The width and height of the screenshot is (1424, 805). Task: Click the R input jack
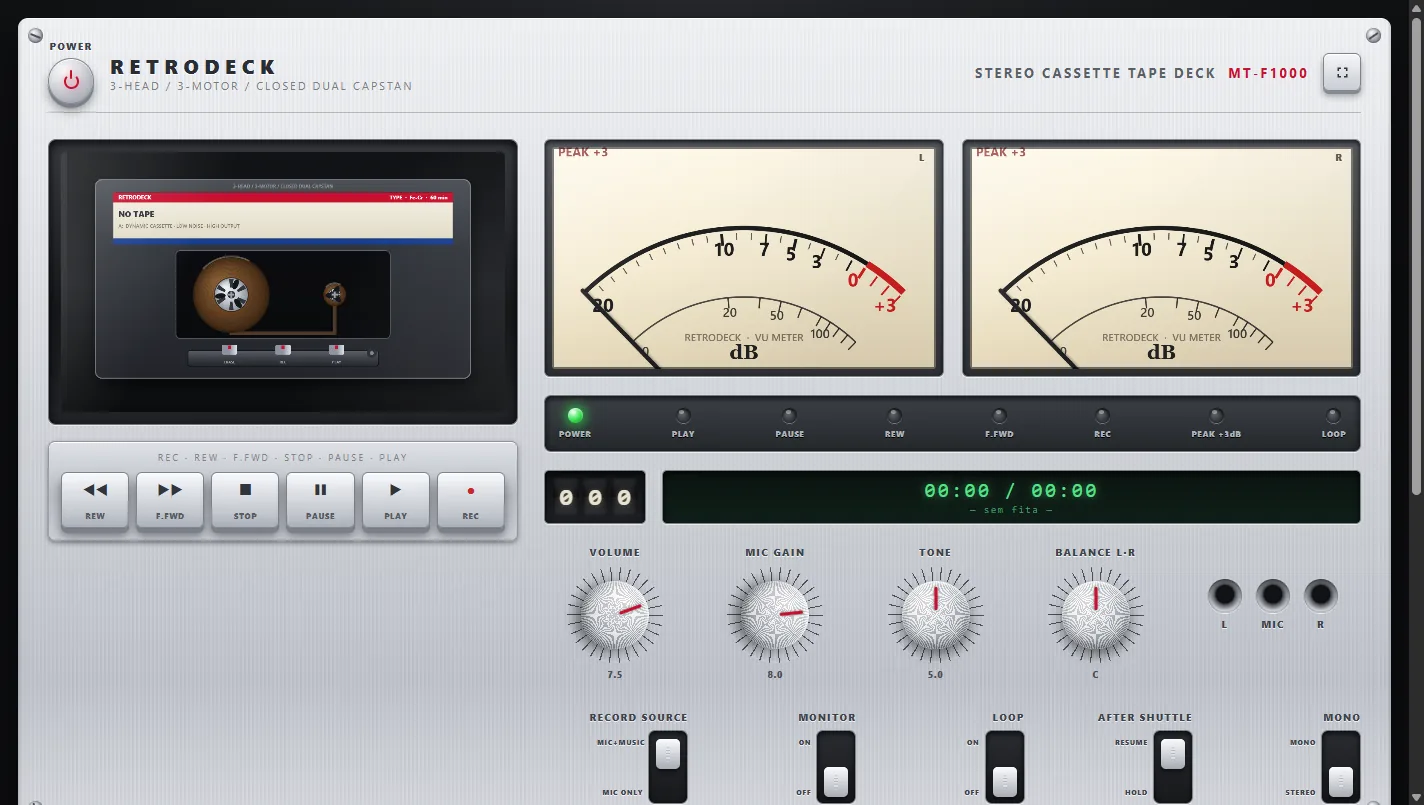(x=1320, y=596)
